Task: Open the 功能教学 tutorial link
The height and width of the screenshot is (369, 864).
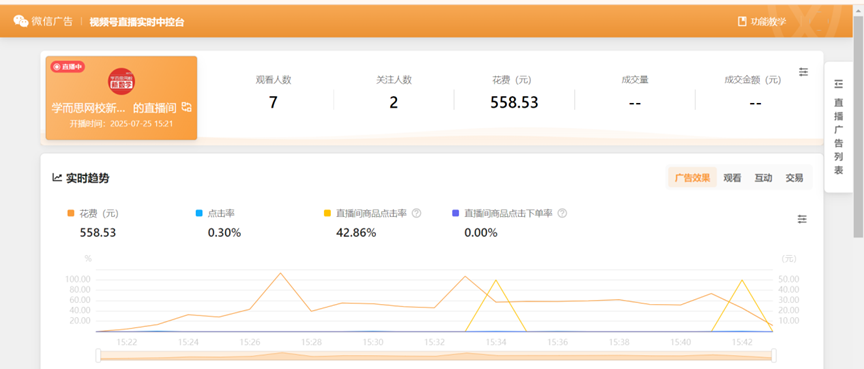Action: point(762,21)
